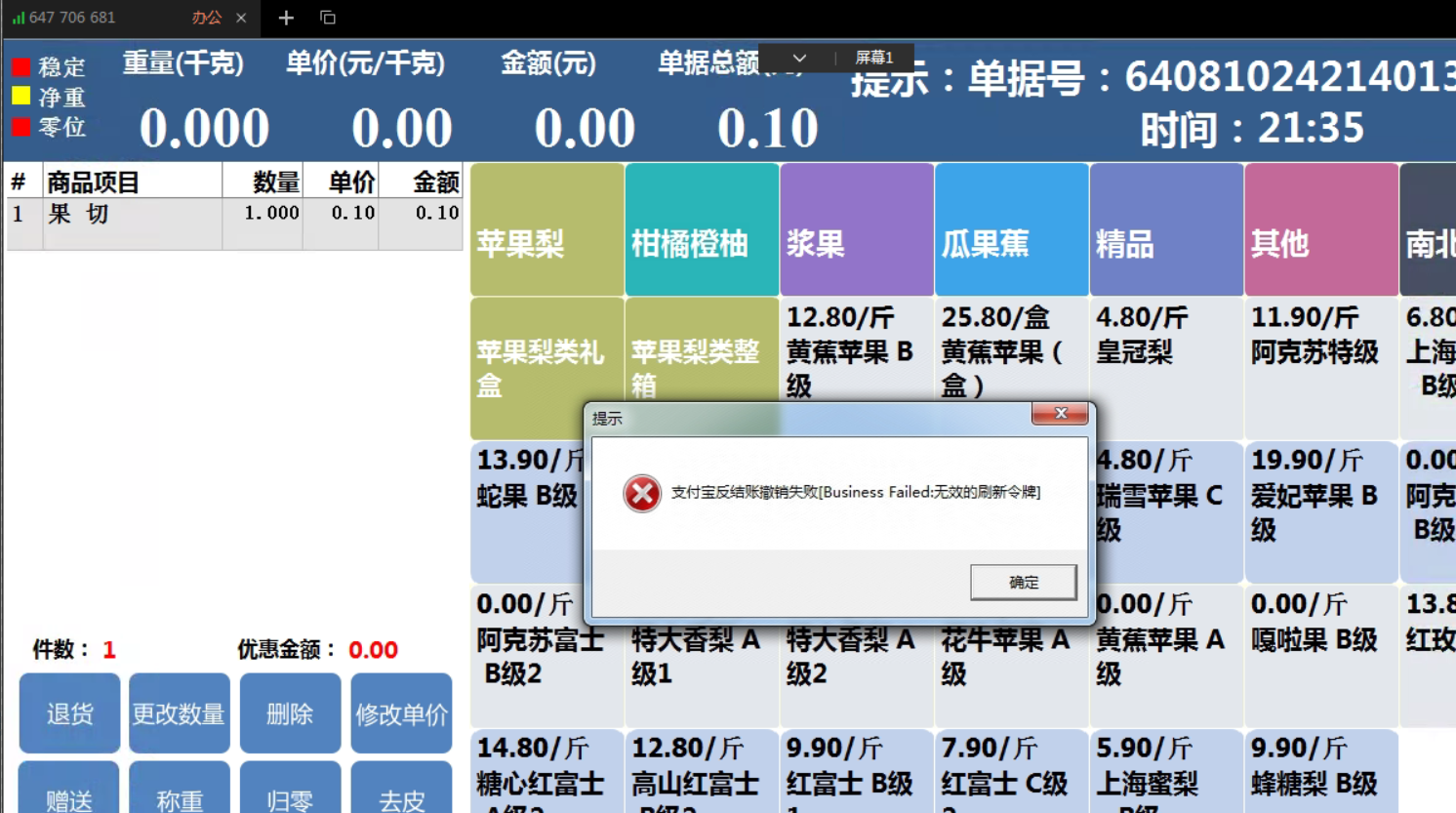Select product 阿克苏特级 11.90/斤

coord(1321,368)
